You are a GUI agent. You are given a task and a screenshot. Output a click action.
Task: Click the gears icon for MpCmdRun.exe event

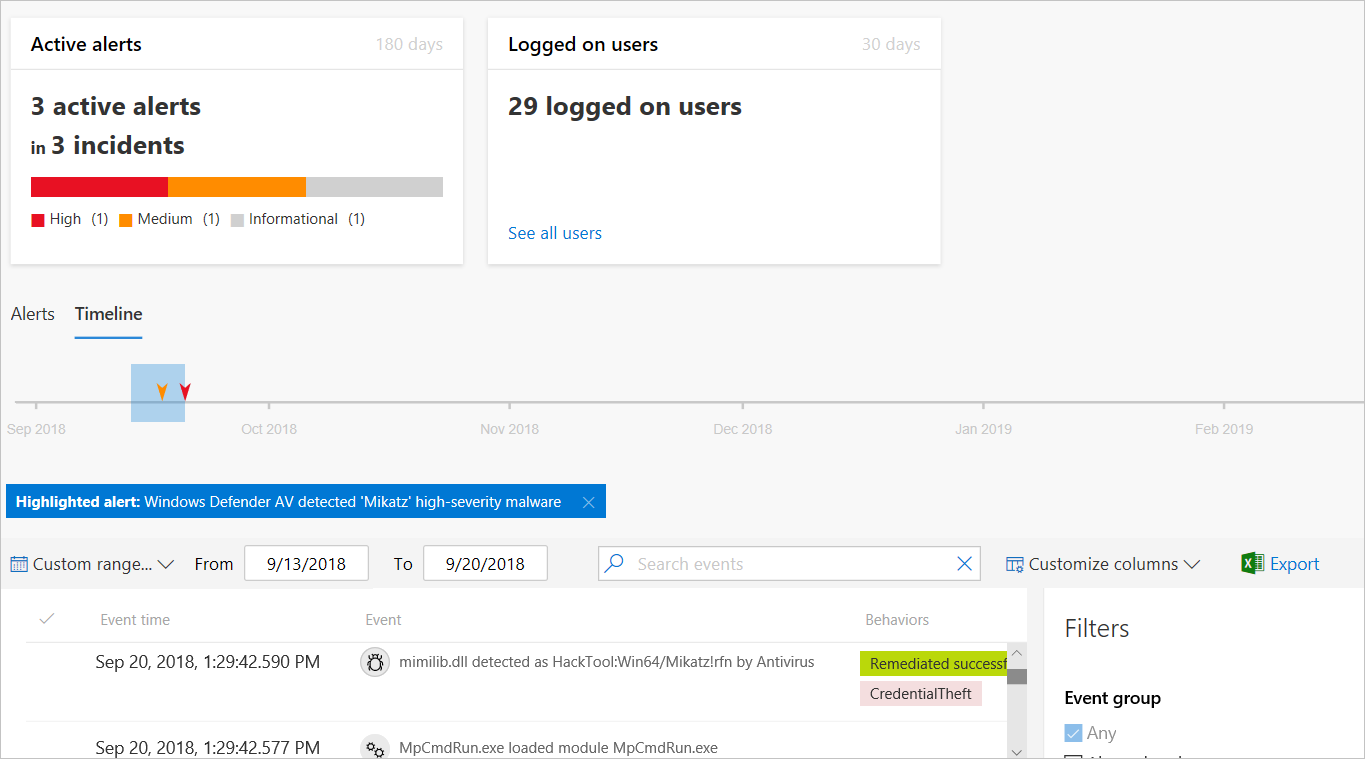375,748
